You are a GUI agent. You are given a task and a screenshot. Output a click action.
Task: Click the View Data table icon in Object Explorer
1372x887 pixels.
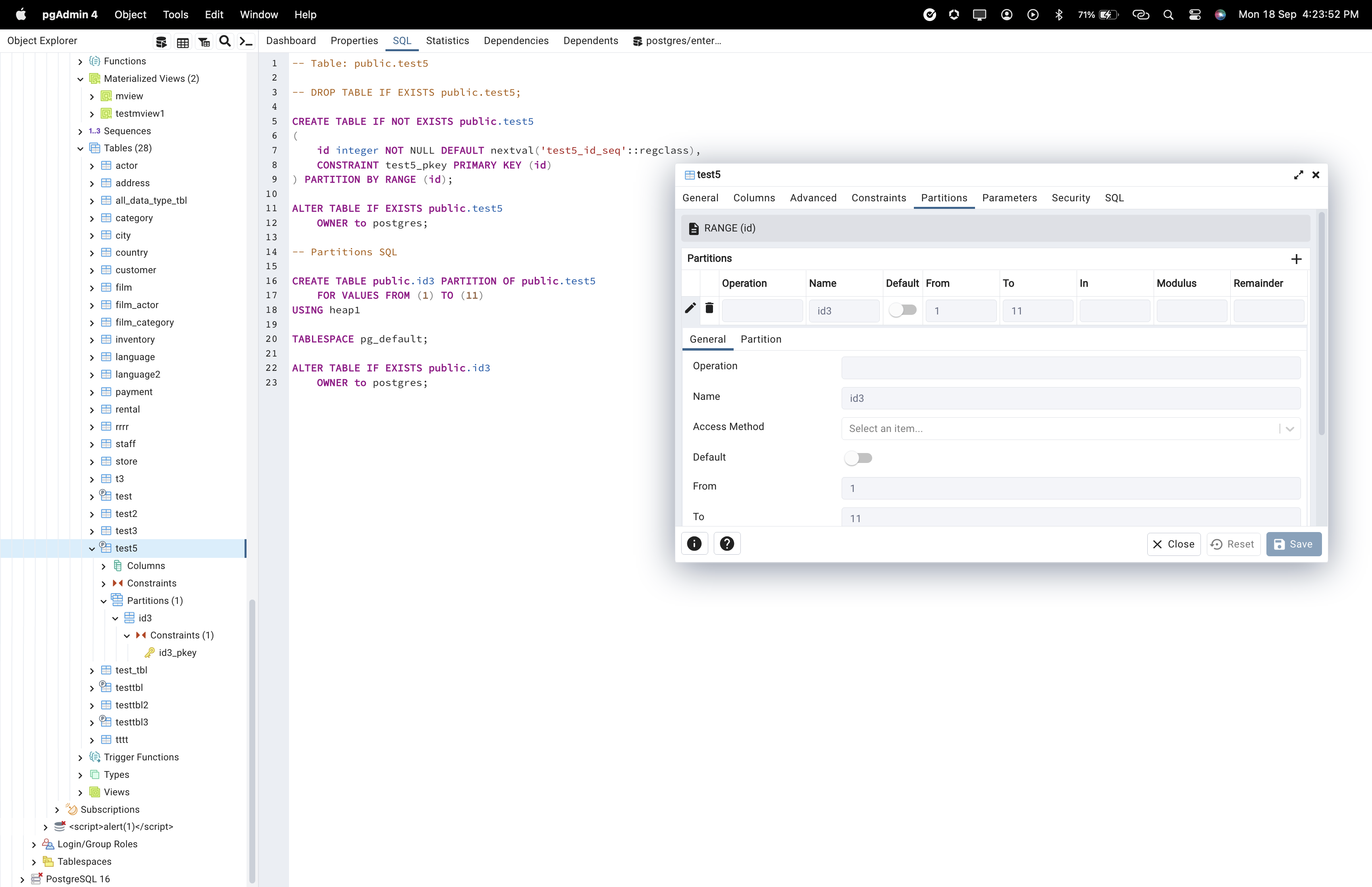click(x=183, y=41)
